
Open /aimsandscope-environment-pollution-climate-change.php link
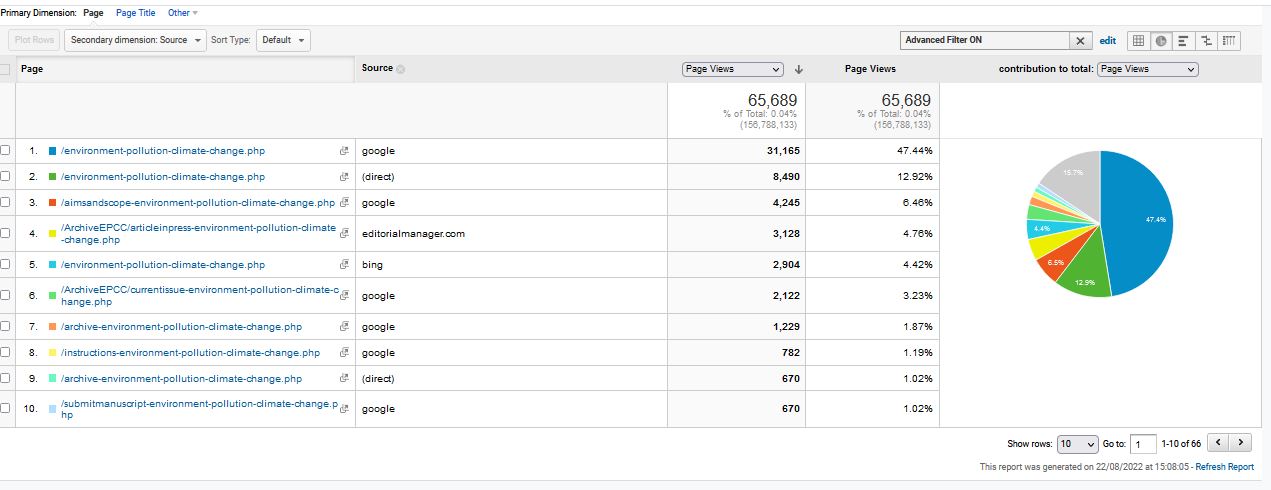click(198, 203)
